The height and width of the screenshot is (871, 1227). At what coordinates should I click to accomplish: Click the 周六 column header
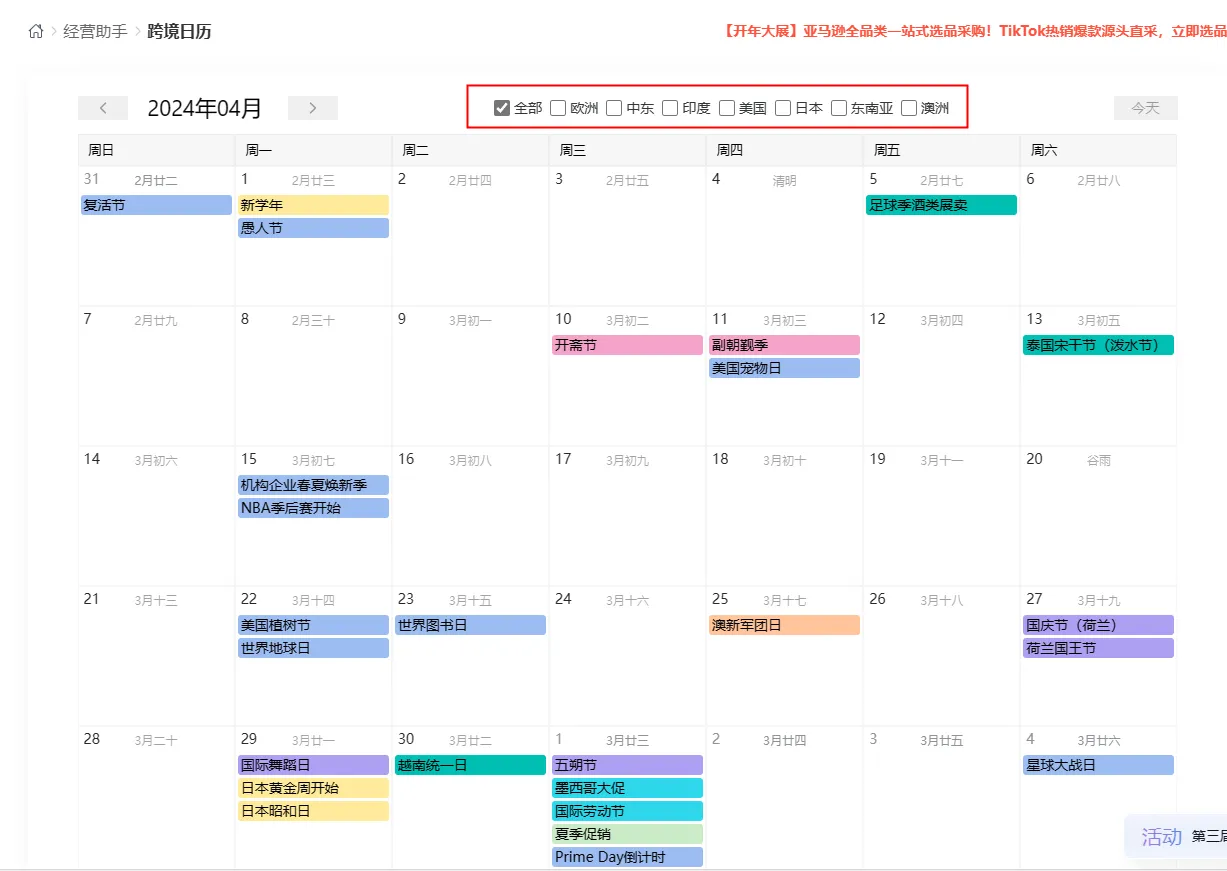[1098, 150]
